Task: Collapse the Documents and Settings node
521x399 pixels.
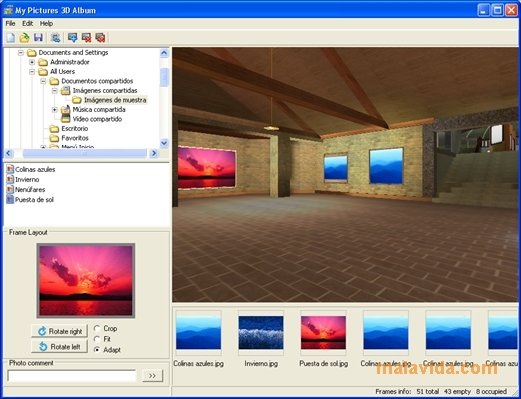Action: coord(21,53)
